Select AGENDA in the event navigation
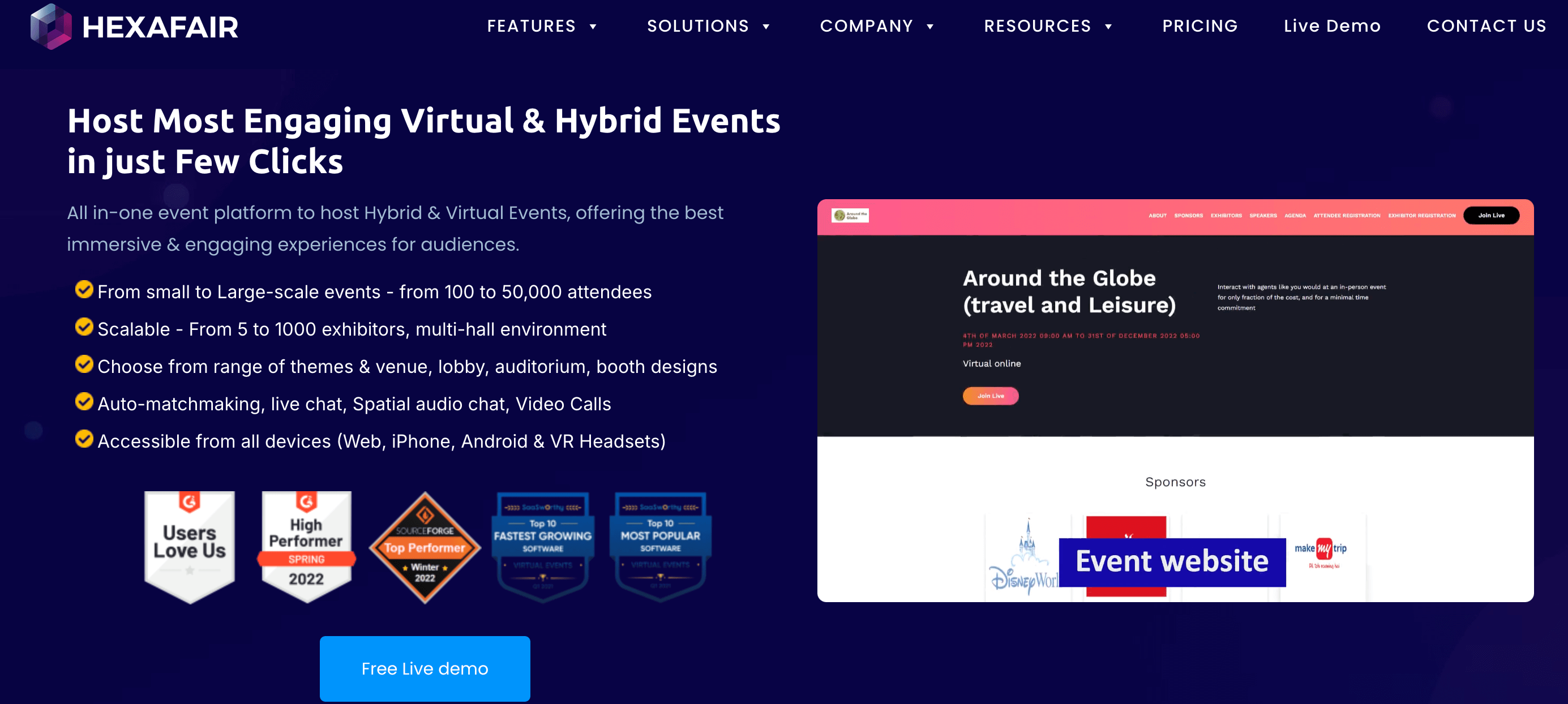1568x704 pixels. point(1295,216)
